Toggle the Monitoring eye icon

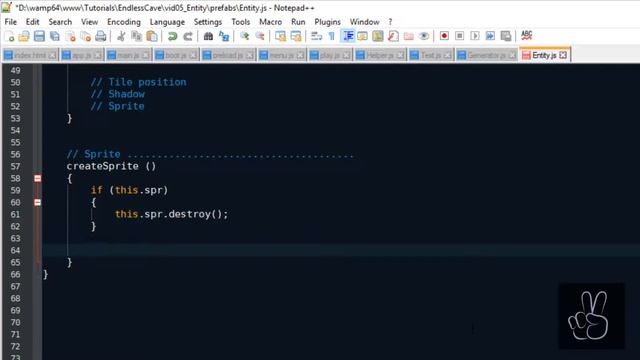coord(424,36)
